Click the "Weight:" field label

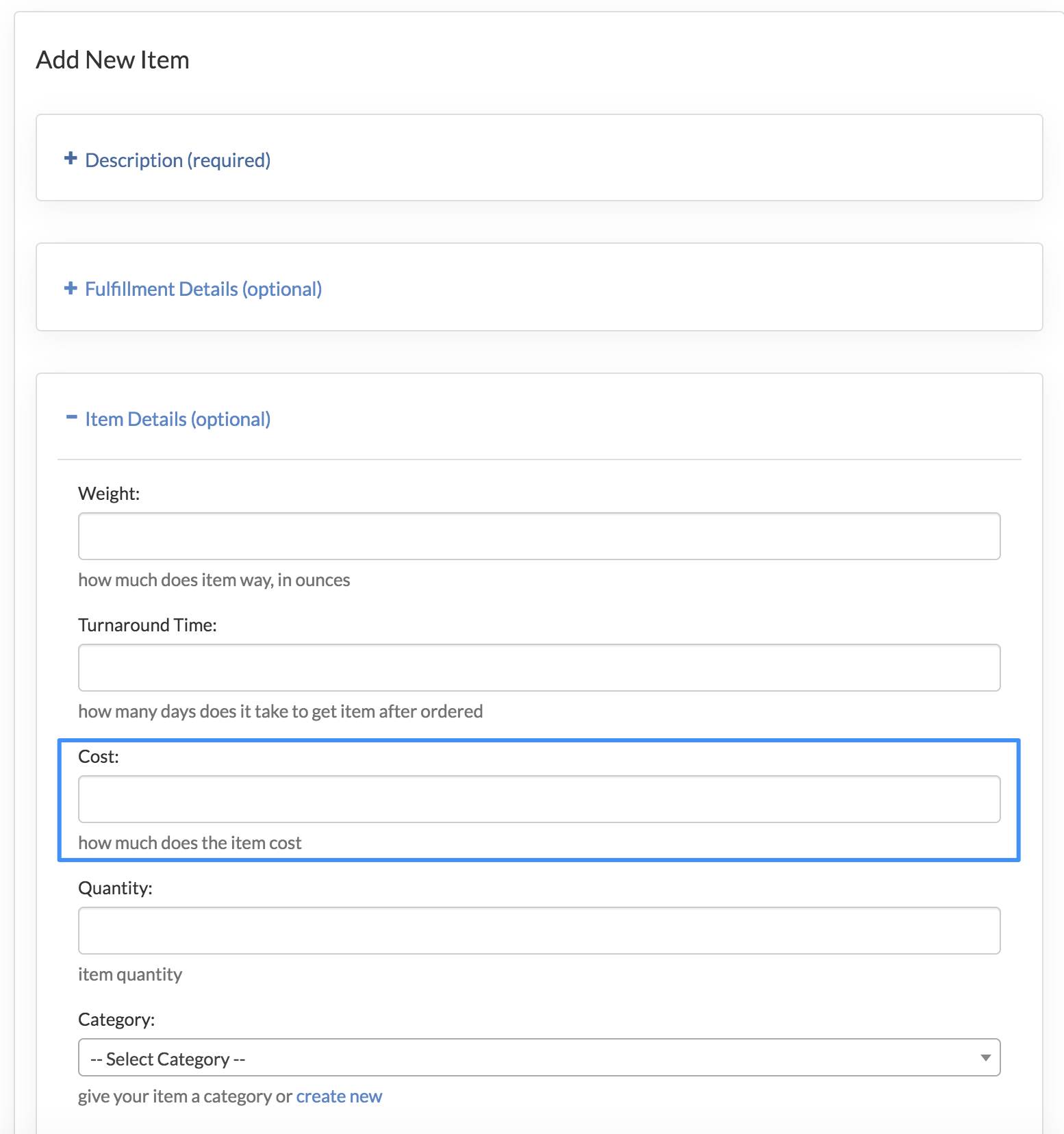point(109,494)
